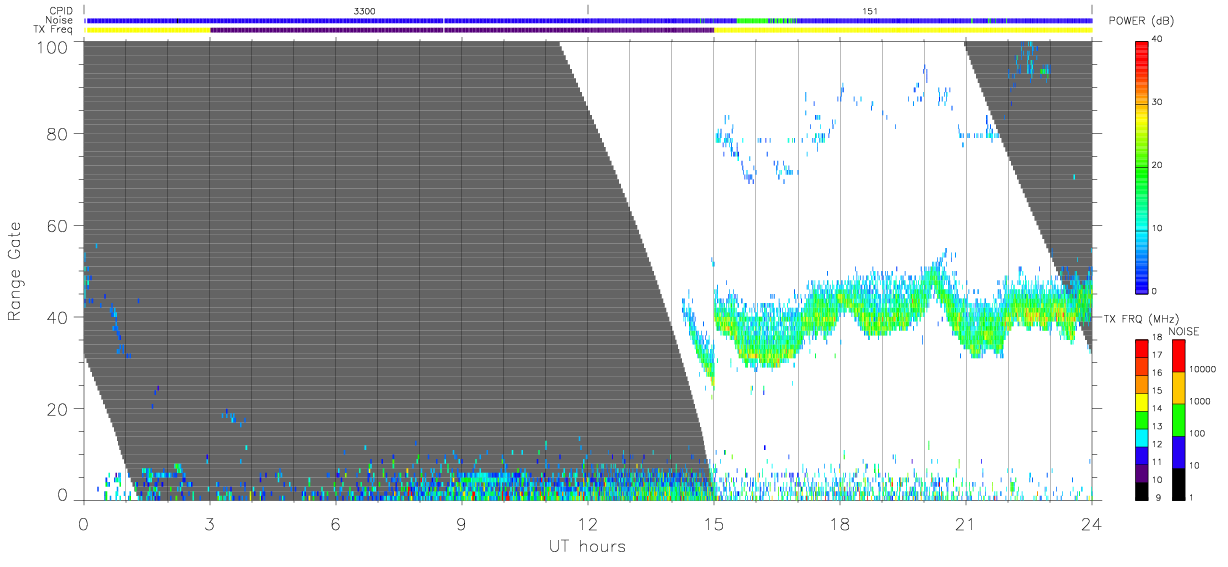Click the 1000 label on the noise legend
Image resolution: width=1228 pixels, height=567 pixels.
click(1202, 401)
